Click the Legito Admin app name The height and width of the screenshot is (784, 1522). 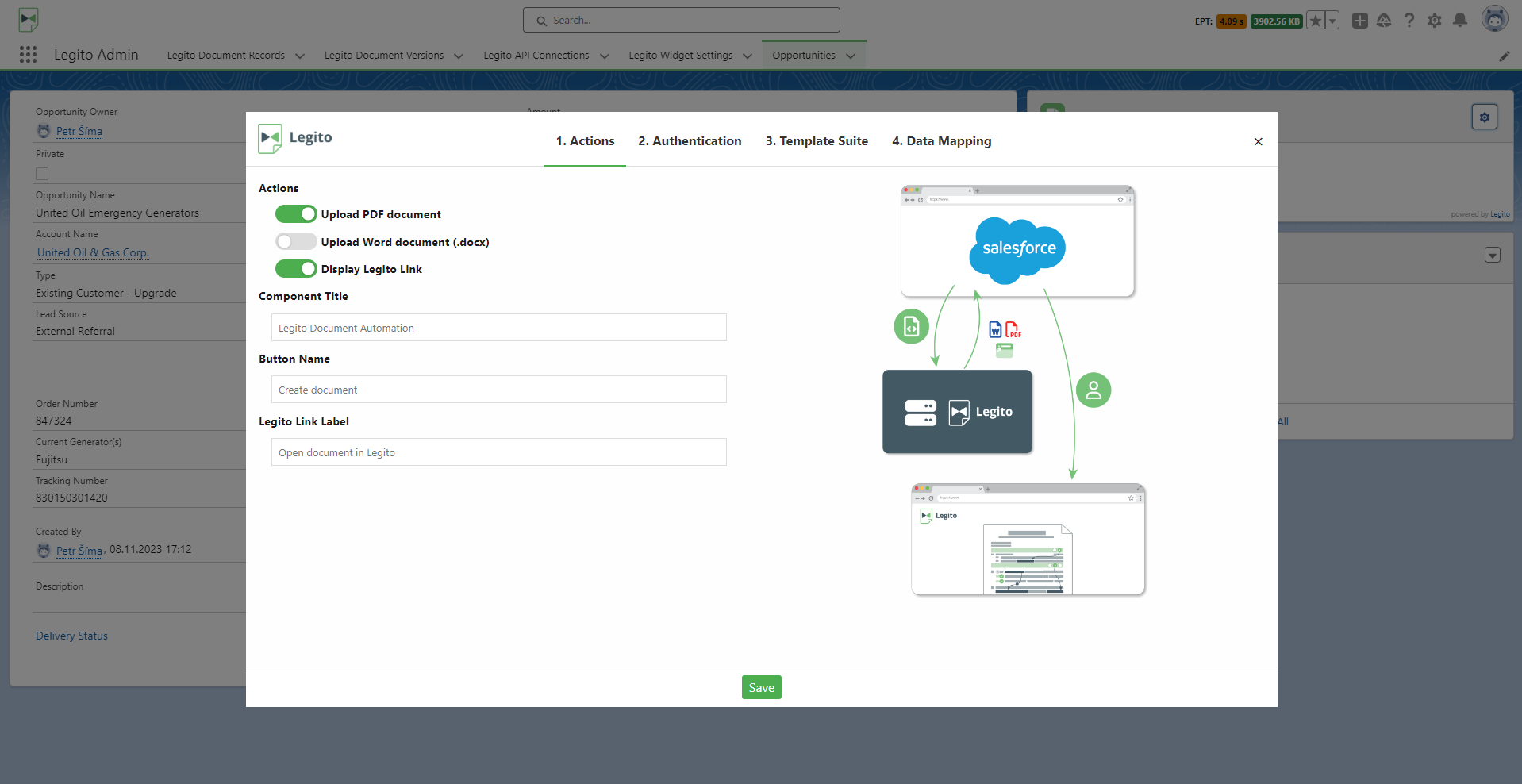click(x=96, y=55)
